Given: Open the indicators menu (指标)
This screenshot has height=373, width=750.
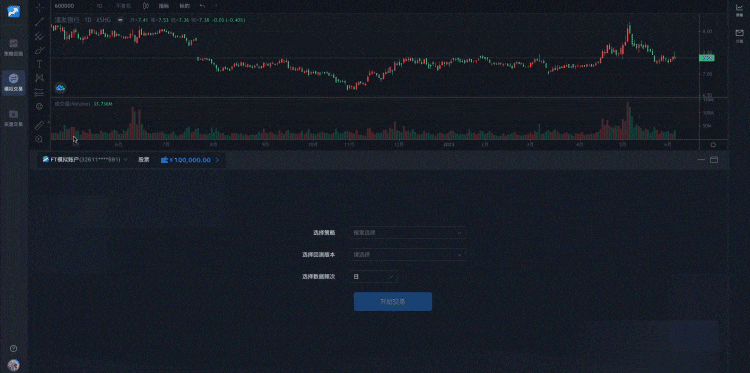Looking at the screenshot, I should coord(164,6).
